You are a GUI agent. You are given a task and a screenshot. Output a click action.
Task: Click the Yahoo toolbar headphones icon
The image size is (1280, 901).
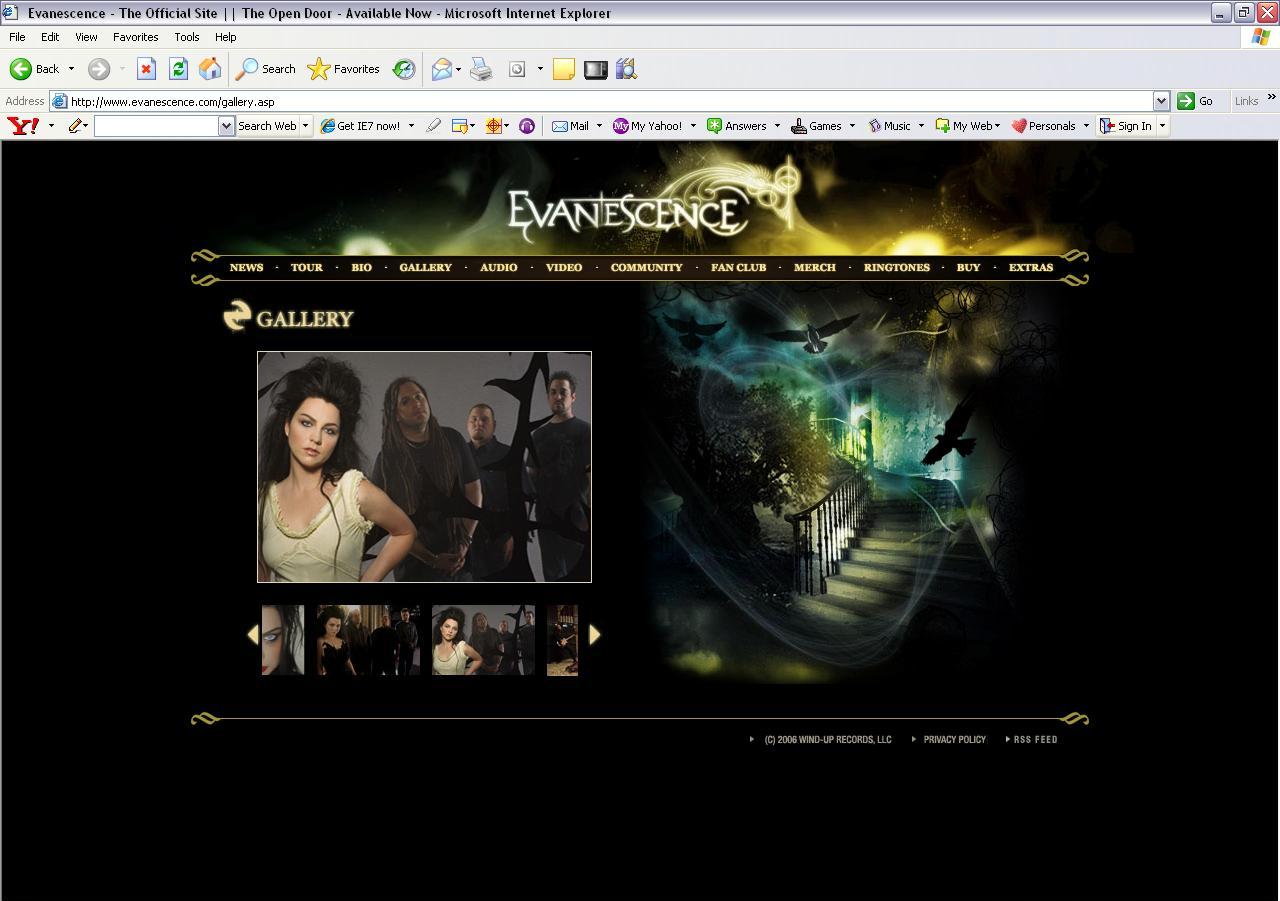pos(527,126)
